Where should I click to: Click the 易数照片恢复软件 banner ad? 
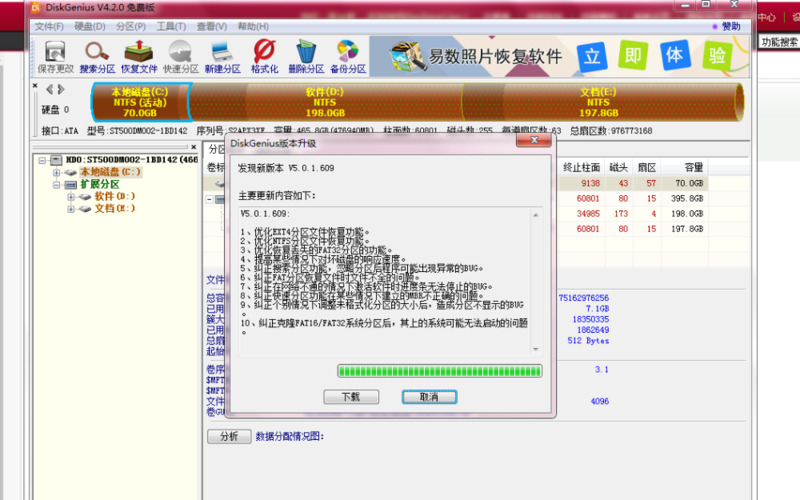(x=559, y=56)
